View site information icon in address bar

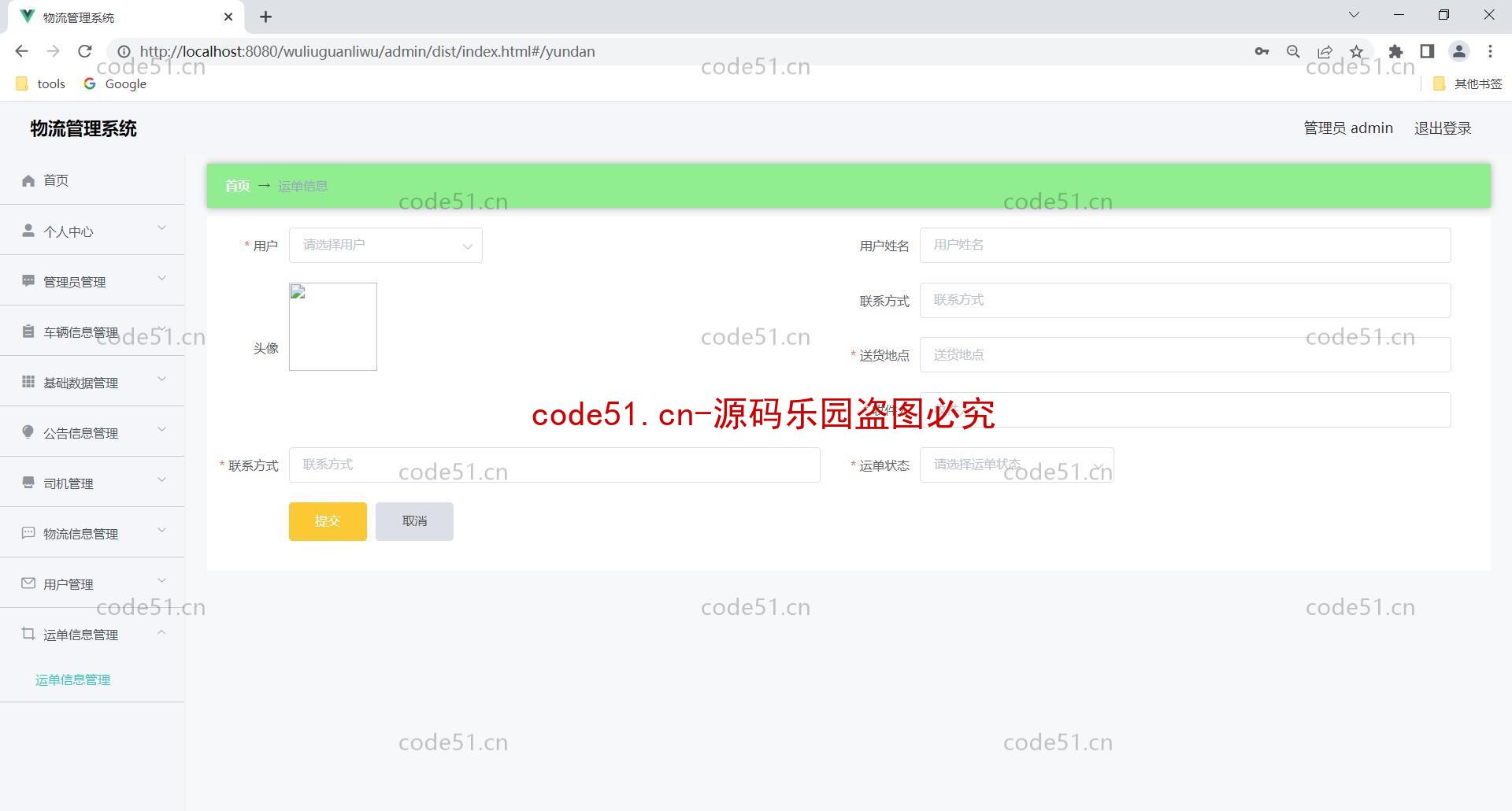click(124, 51)
